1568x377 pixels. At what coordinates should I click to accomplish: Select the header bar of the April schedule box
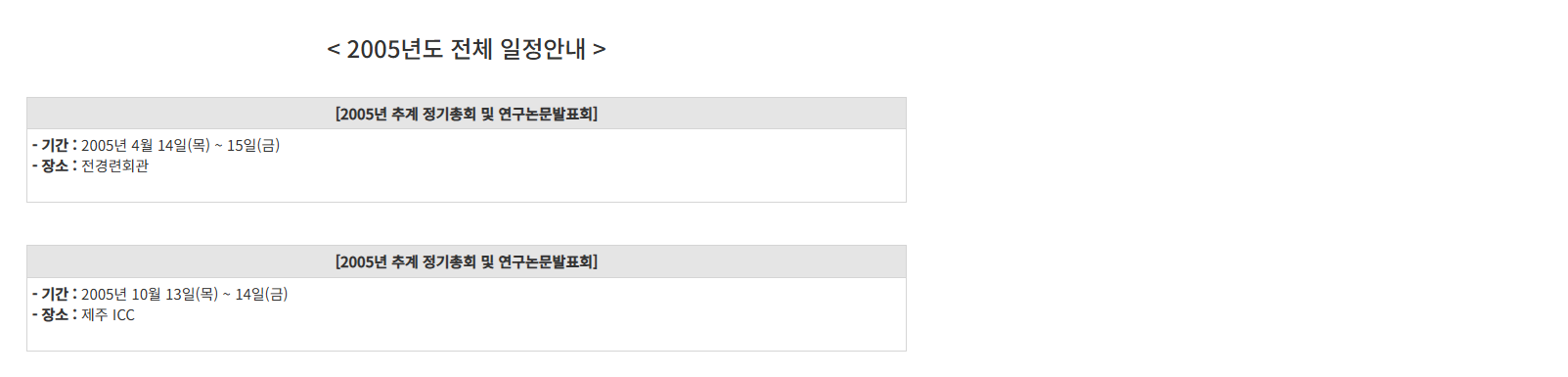[x=467, y=114]
